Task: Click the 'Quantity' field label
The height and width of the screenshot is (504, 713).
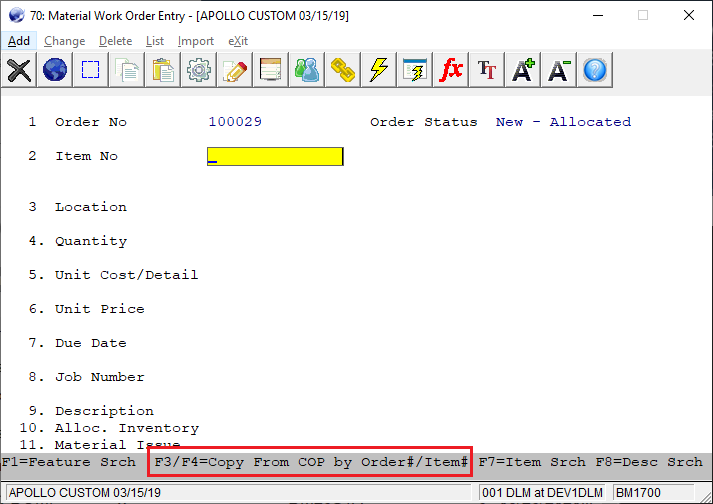Action: (91, 241)
